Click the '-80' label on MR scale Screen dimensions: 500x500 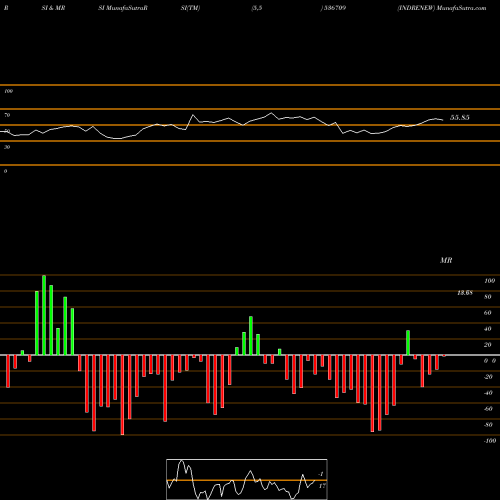click(488, 425)
